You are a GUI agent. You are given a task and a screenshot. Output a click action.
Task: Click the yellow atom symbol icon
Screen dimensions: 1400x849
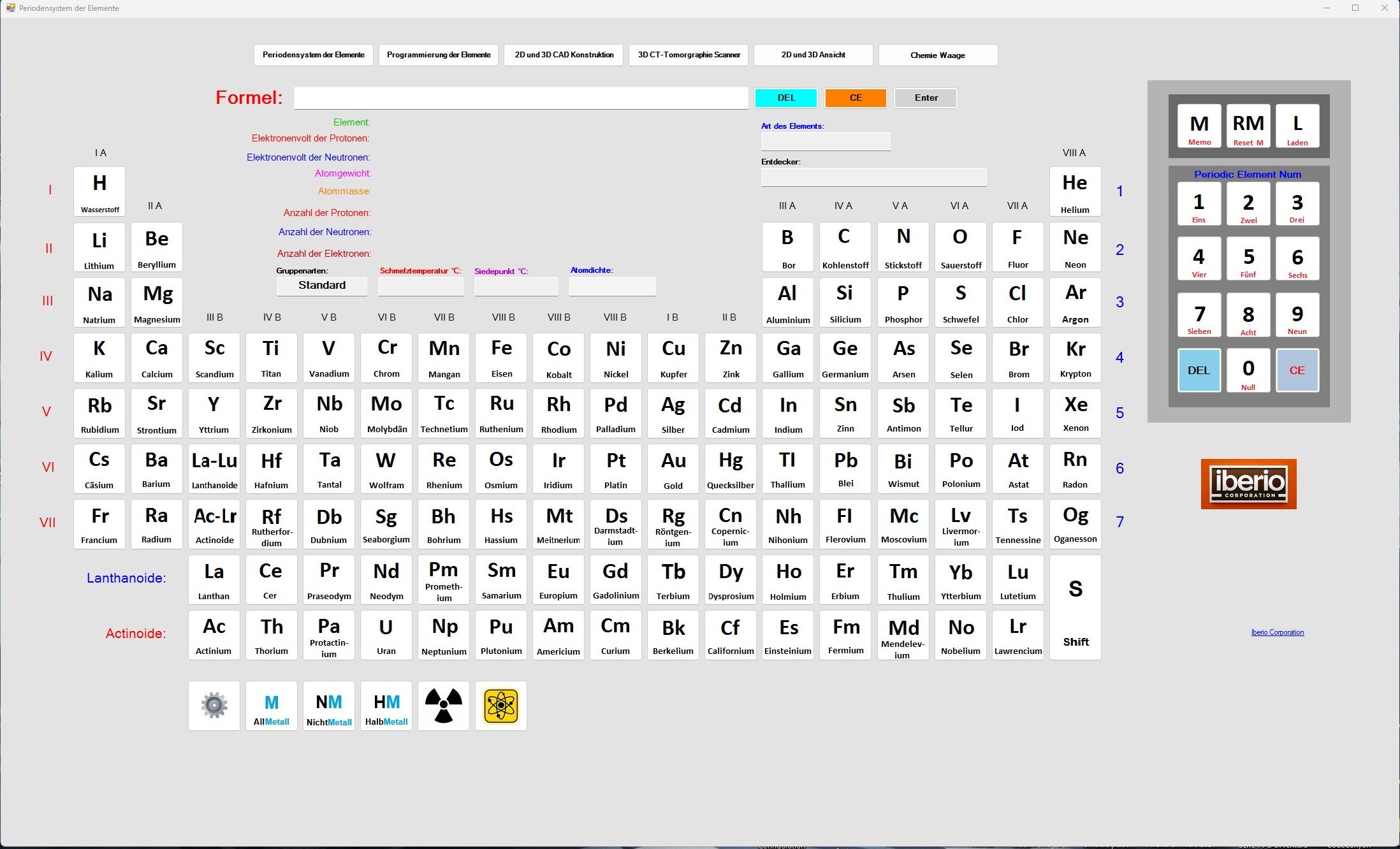(x=501, y=706)
